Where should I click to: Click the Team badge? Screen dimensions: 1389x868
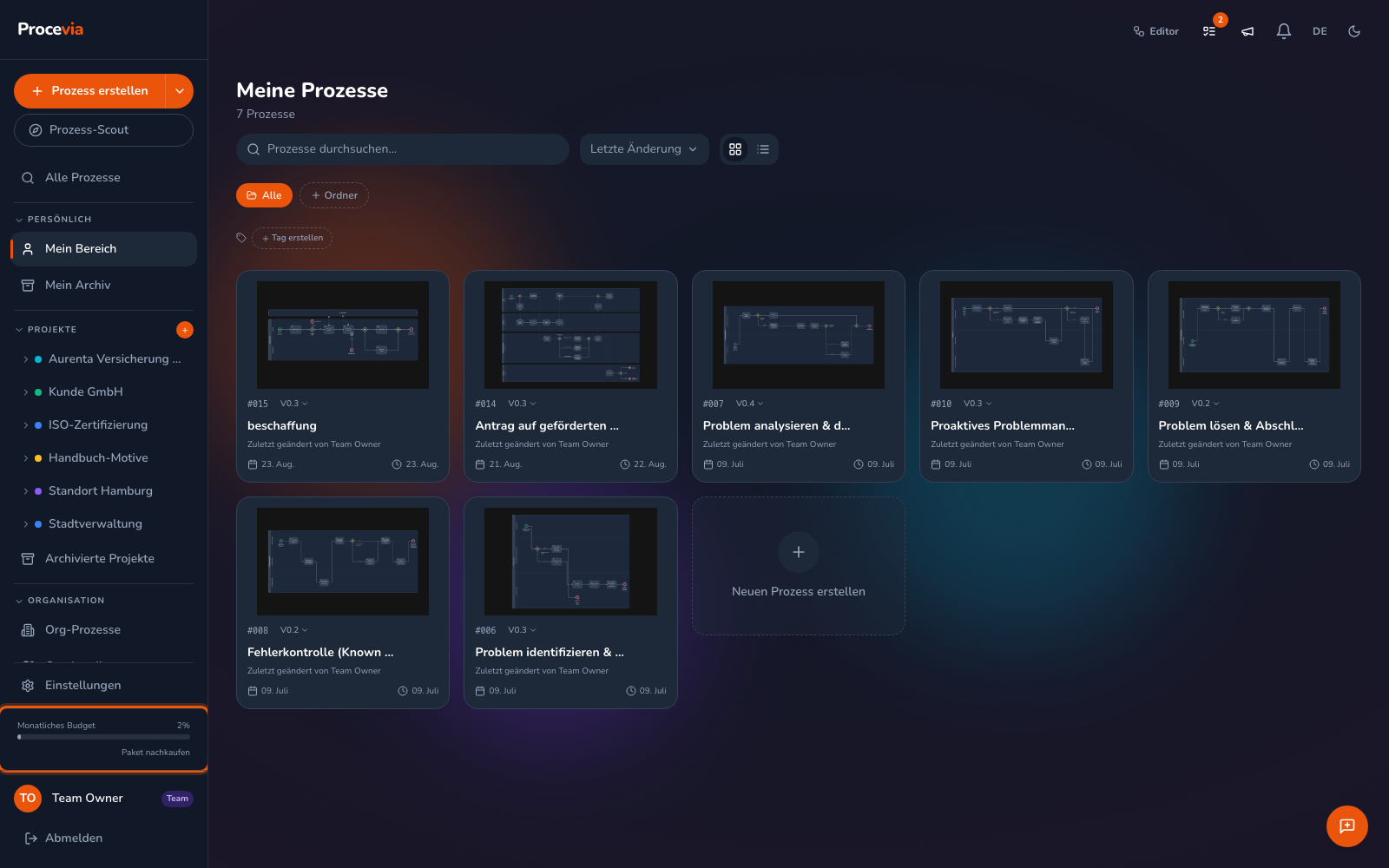(177, 799)
